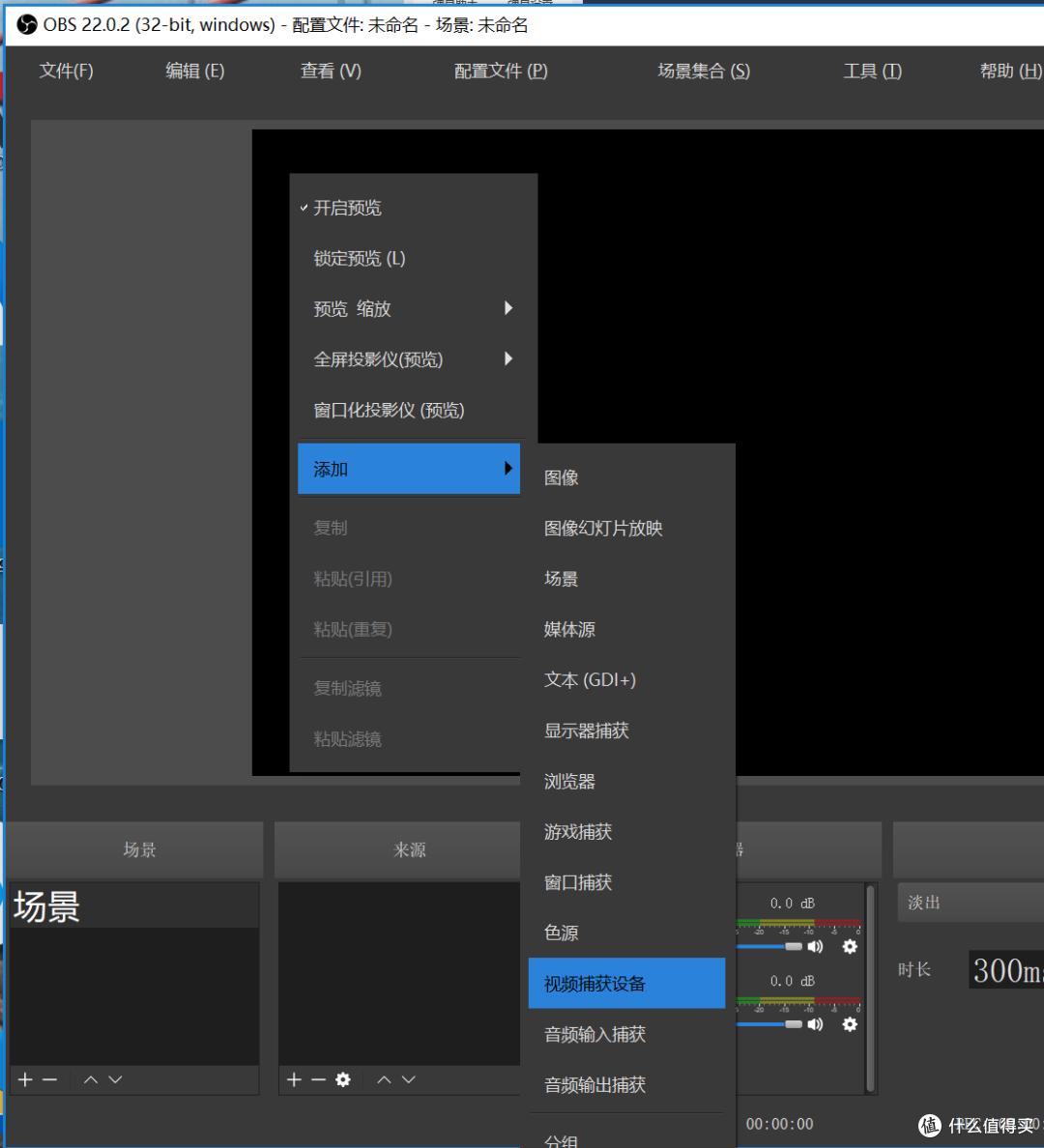This screenshot has width=1044, height=1148.
Task: Open source properties gear icon
Action: point(343,1079)
